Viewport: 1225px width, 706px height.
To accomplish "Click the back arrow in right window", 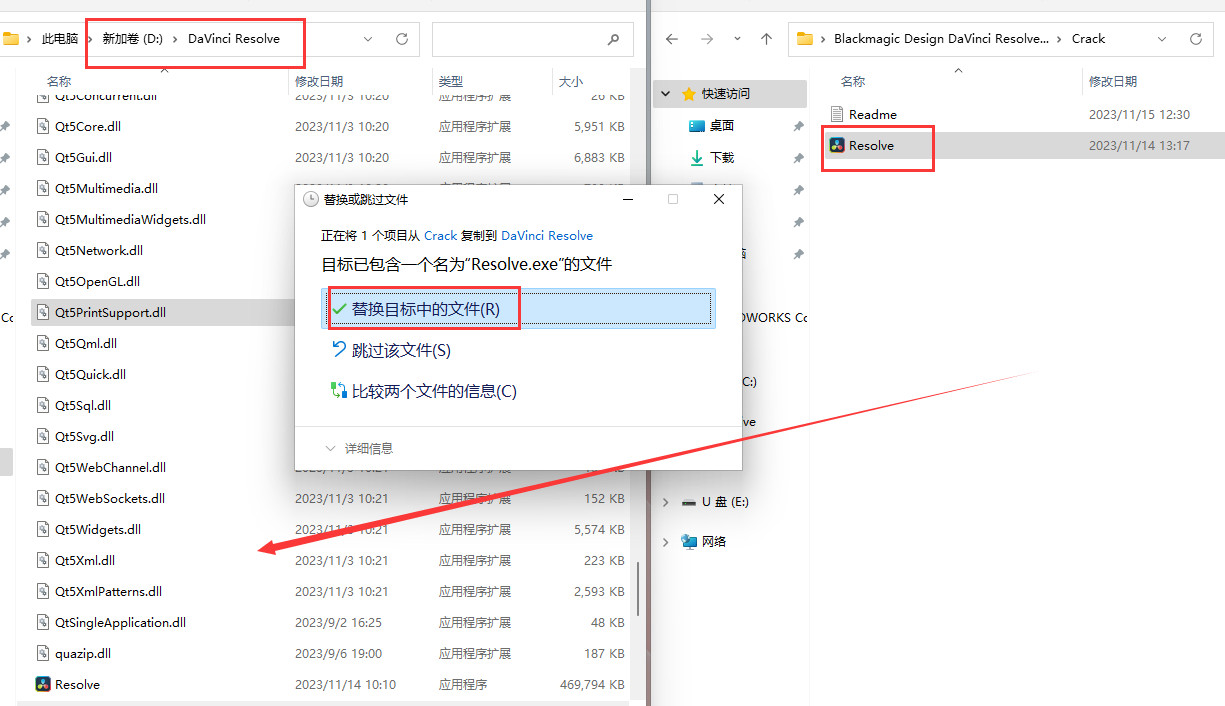I will point(672,39).
